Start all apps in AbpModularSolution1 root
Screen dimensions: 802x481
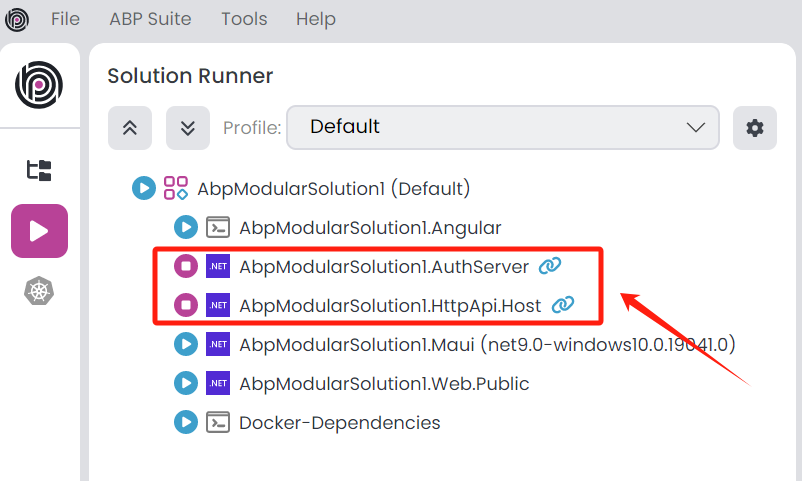tap(143, 188)
